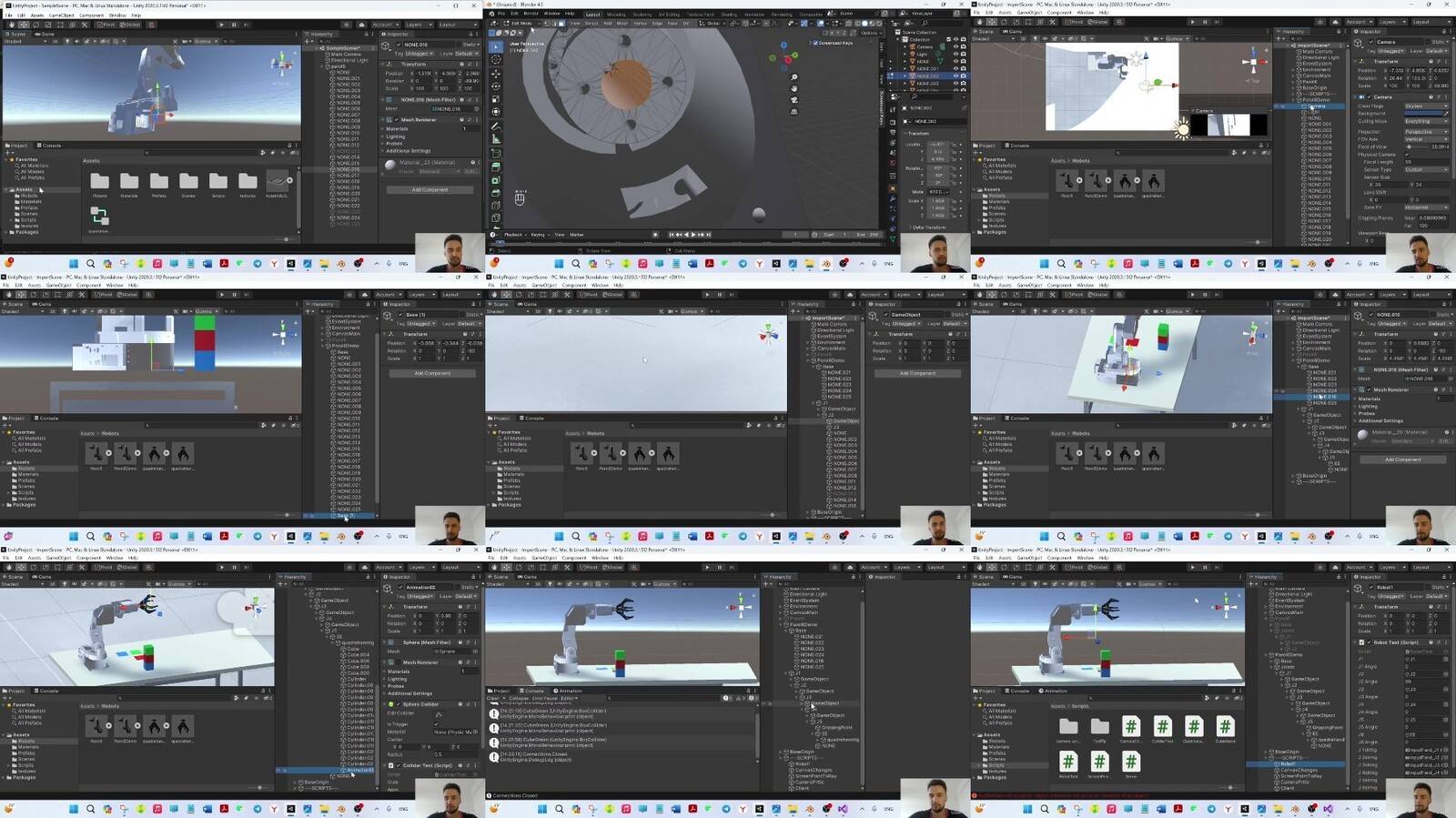The image size is (1456, 818).
Task: Click Add Component in the GameObject inspector
Action: tap(917, 373)
